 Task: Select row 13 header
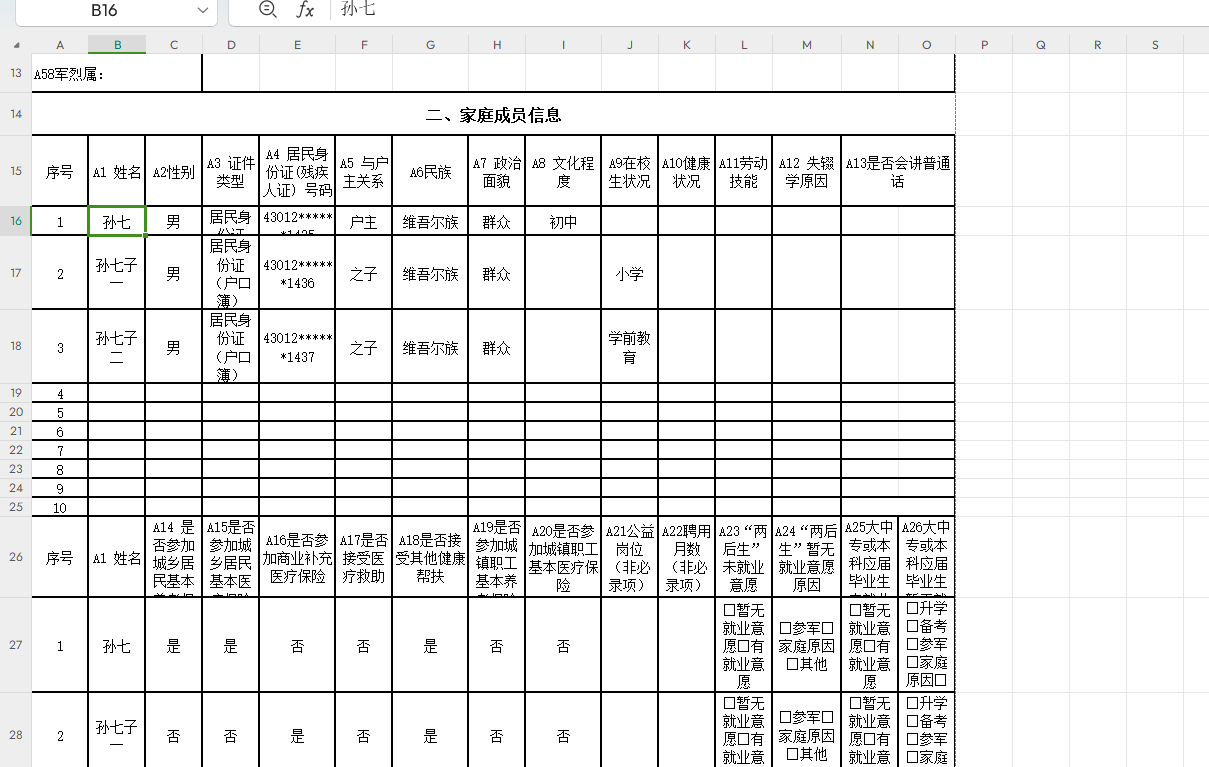point(16,73)
